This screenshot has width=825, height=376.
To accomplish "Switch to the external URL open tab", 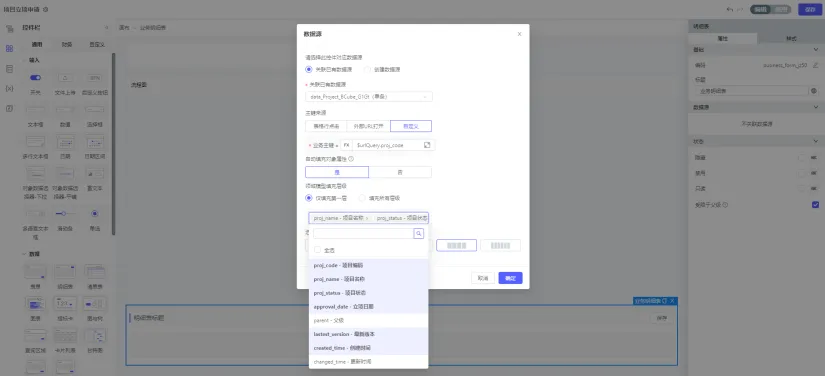I will (369, 126).
